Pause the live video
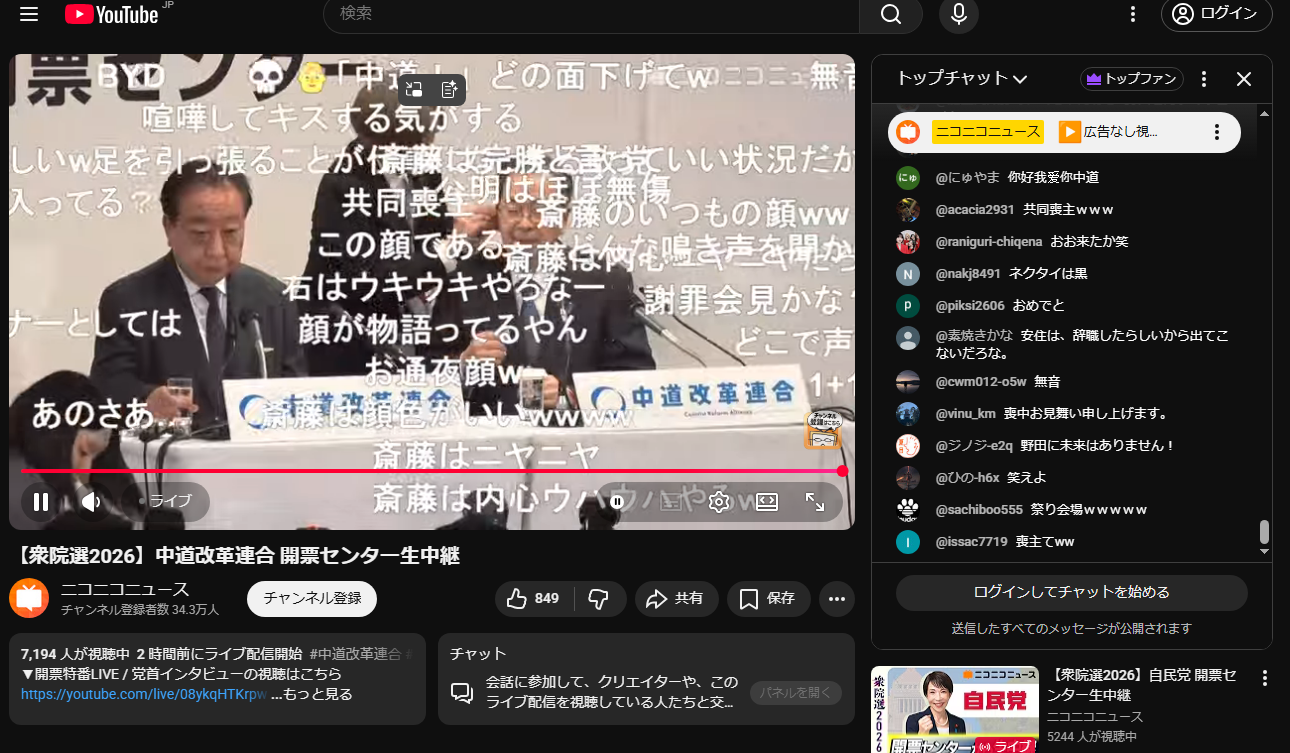 click(x=41, y=502)
